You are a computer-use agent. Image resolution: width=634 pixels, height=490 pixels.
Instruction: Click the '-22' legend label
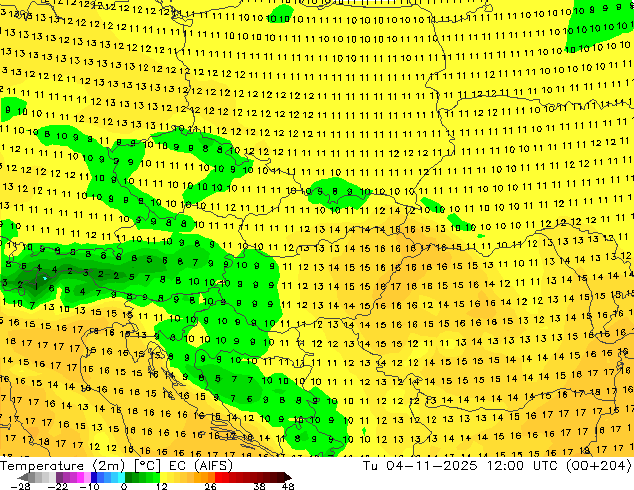pyautogui.click(x=57, y=486)
